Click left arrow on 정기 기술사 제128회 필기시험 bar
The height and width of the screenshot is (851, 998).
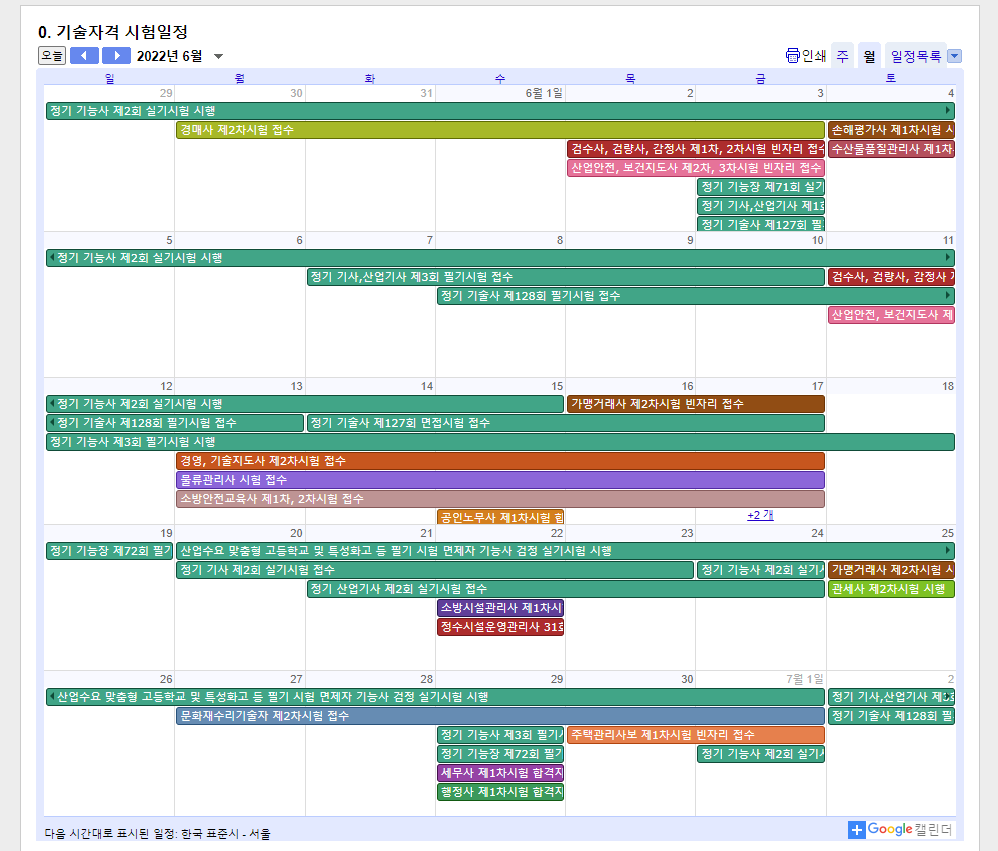click(52, 423)
